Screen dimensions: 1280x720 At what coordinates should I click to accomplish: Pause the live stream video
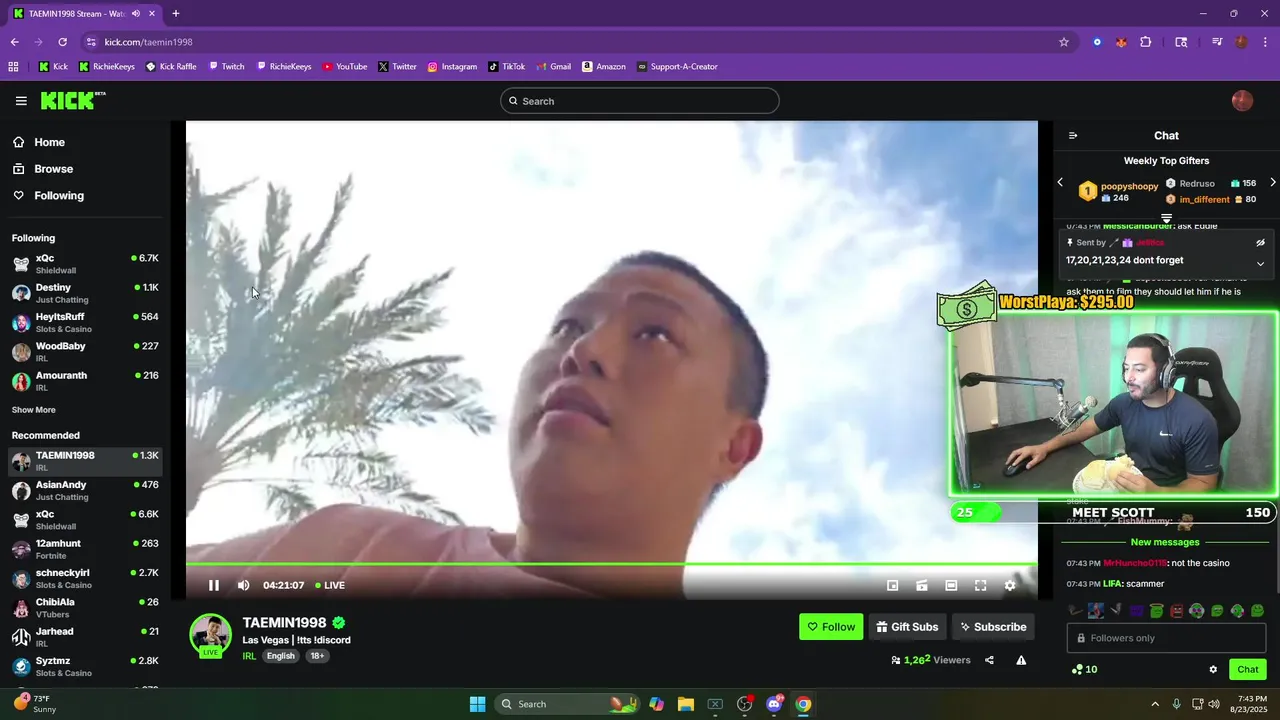tap(213, 585)
